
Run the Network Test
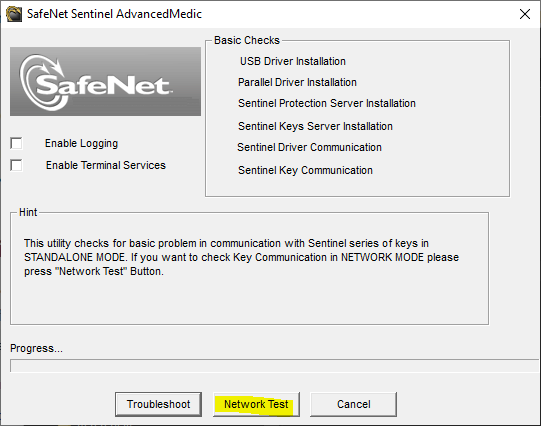pos(256,404)
